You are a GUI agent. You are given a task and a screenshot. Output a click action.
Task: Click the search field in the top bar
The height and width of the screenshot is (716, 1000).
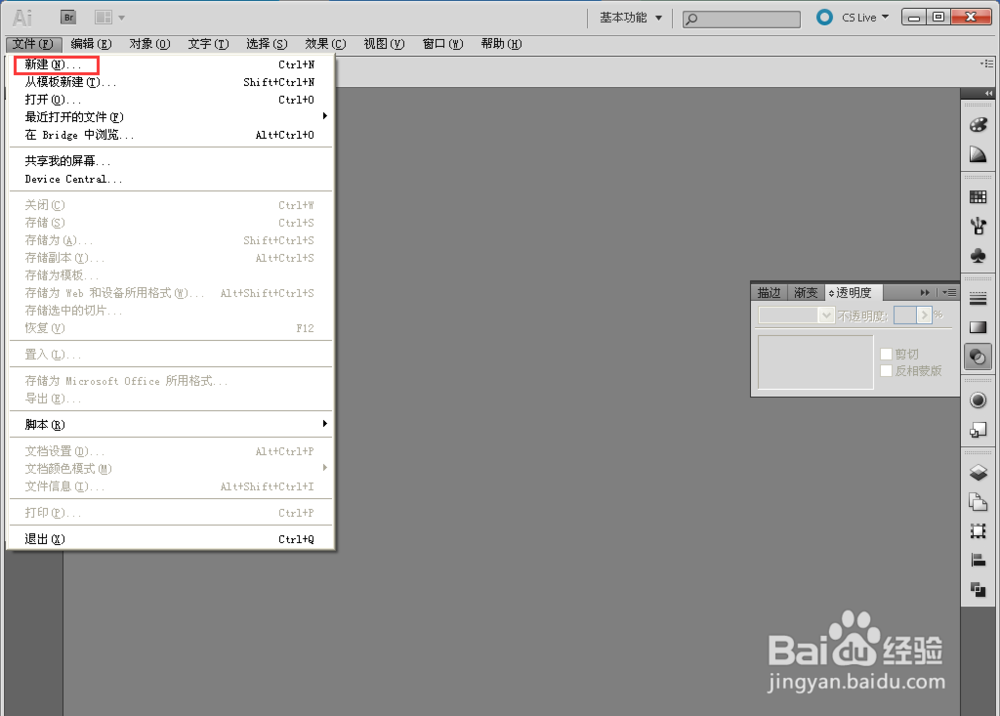pyautogui.click(x=741, y=19)
